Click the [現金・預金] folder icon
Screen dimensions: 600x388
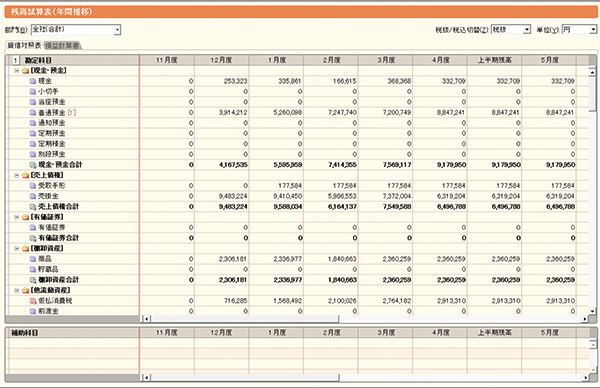26,70
